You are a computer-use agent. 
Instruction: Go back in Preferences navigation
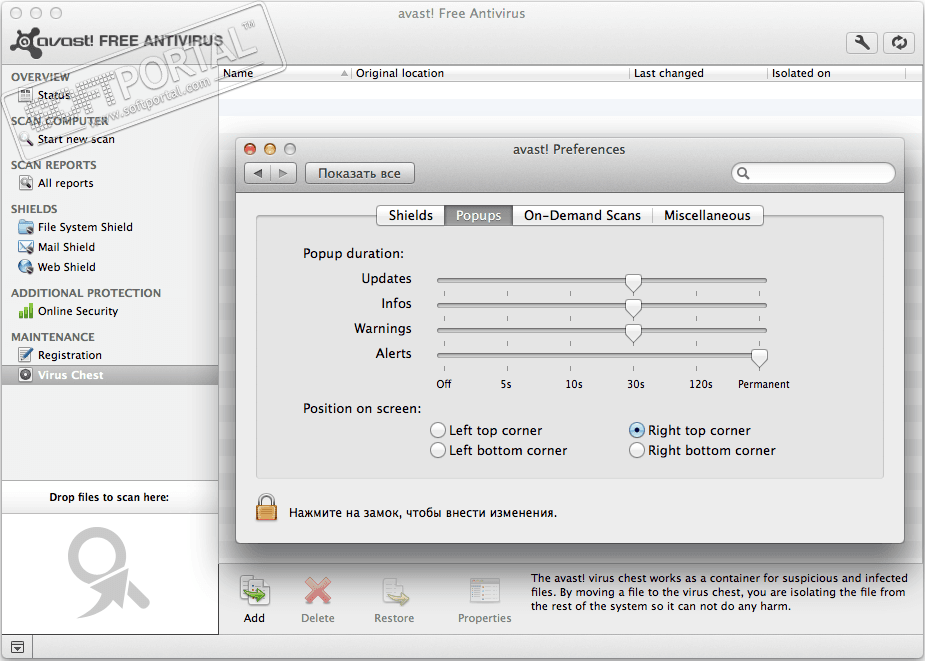257,174
